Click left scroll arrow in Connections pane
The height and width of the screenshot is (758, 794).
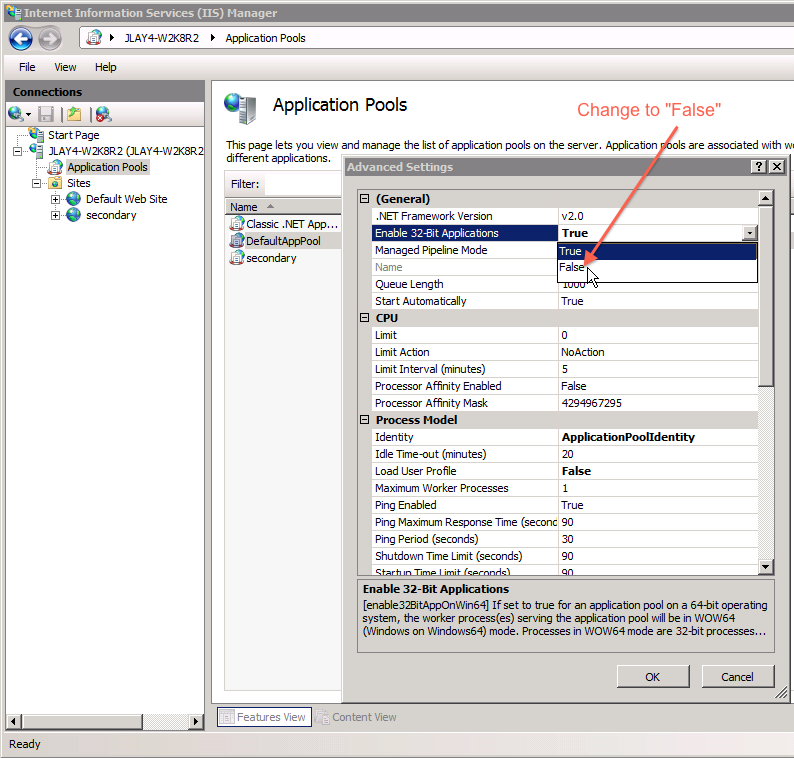point(14,721)
